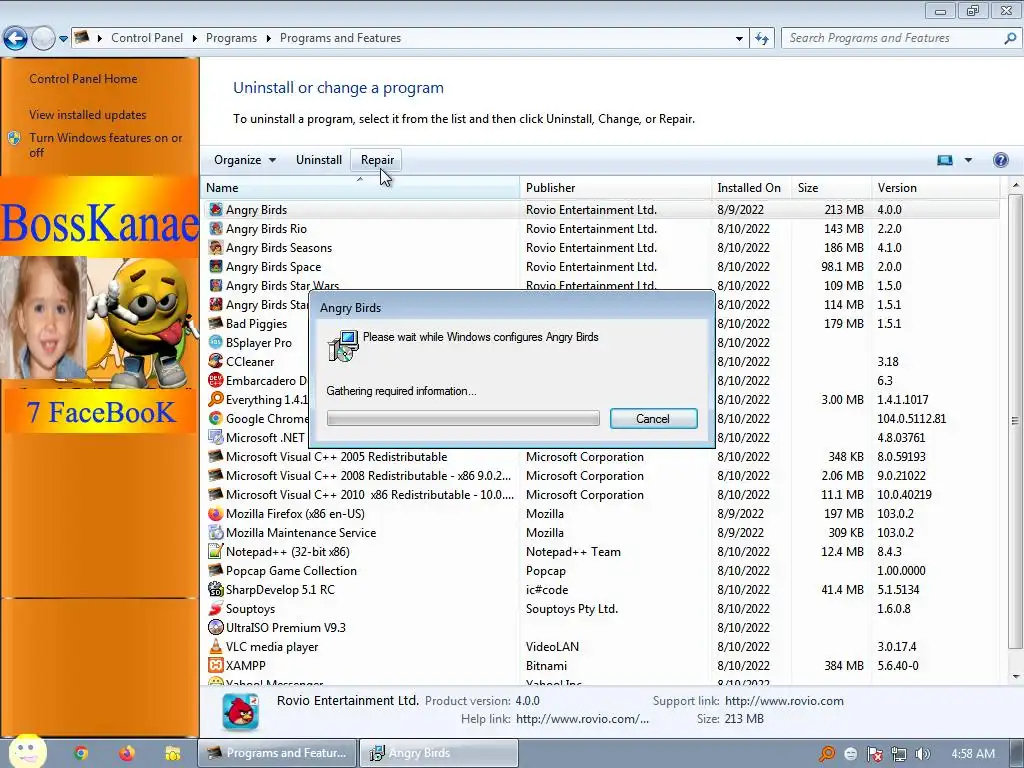The height and width of the screenshot is (768, 1024).
Task: Click the SharpDevelop icon in list
Action: pos(216,589)
